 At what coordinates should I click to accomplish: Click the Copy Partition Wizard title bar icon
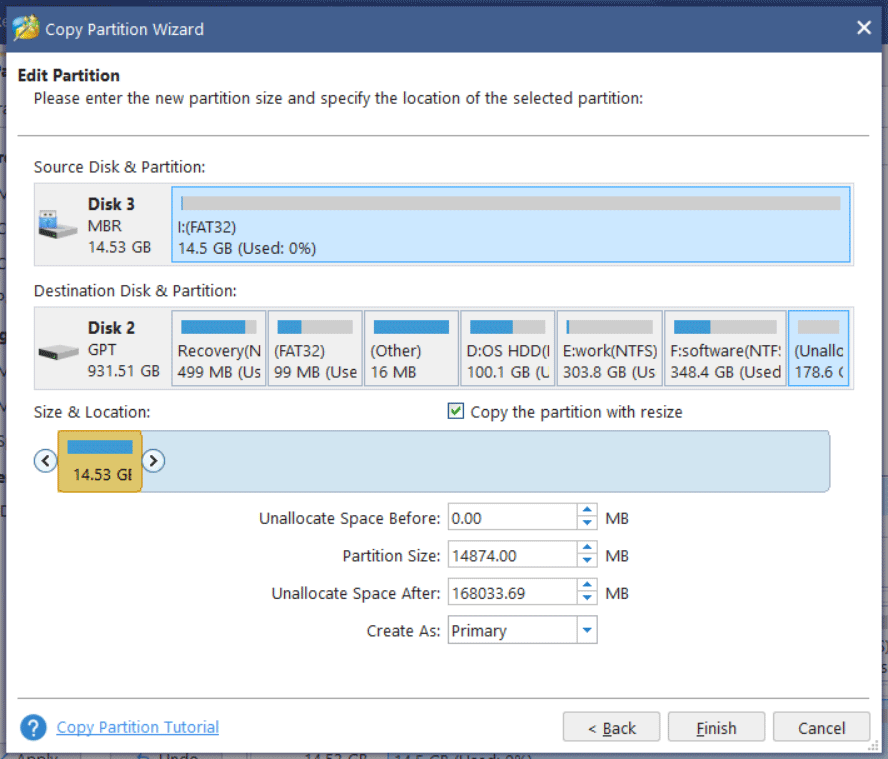25,27
